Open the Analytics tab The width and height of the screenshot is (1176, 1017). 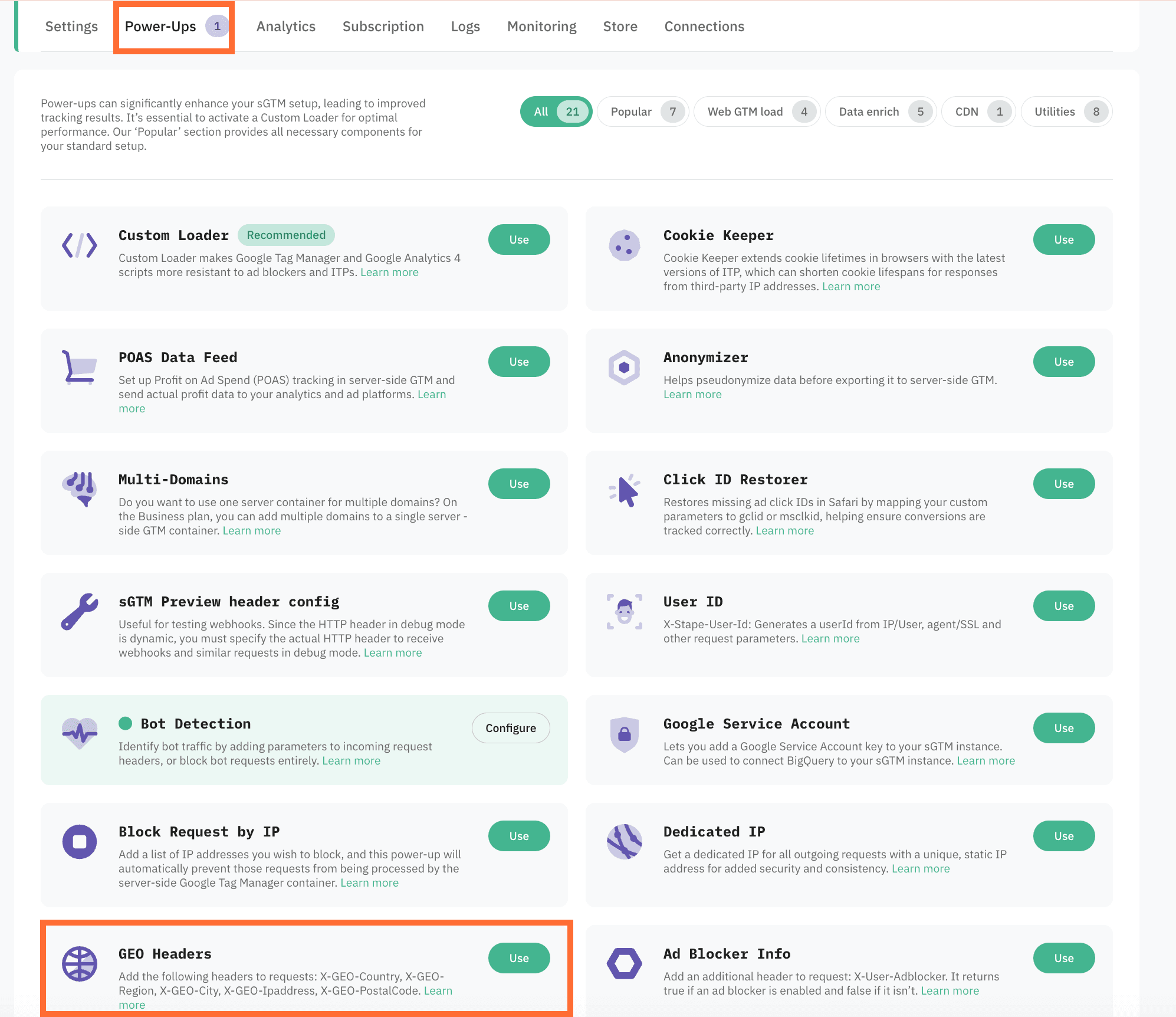286,27
